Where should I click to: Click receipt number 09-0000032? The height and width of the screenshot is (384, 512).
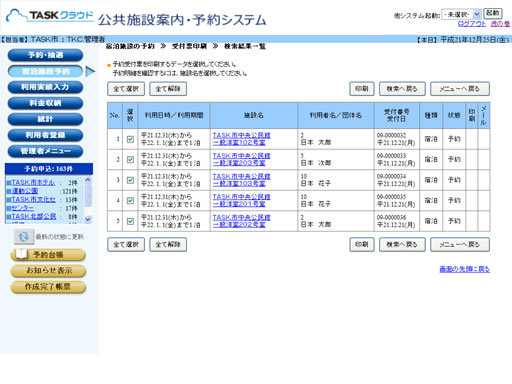click(x=391, y=135)
